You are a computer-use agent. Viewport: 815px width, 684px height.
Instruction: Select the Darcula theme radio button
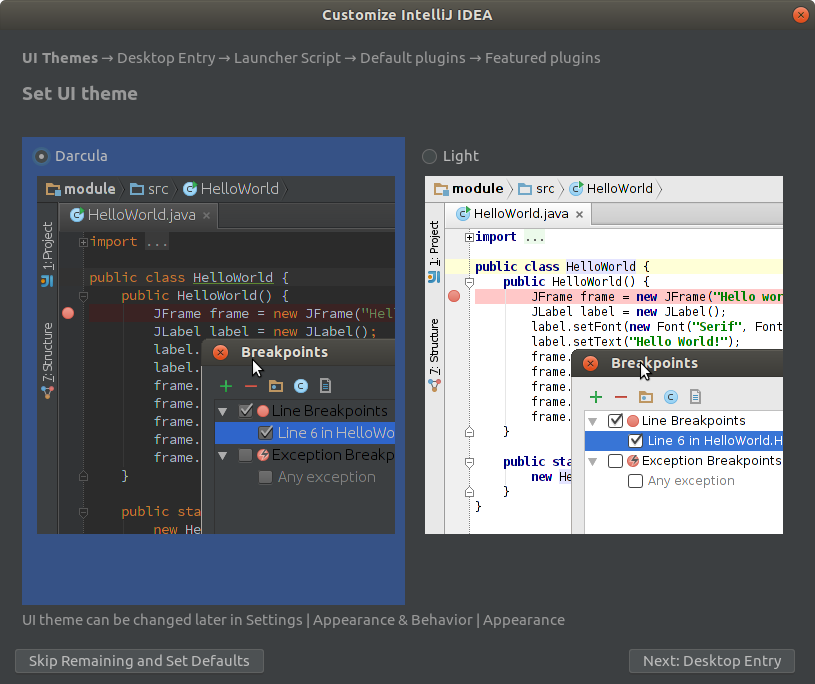(41, 155)
